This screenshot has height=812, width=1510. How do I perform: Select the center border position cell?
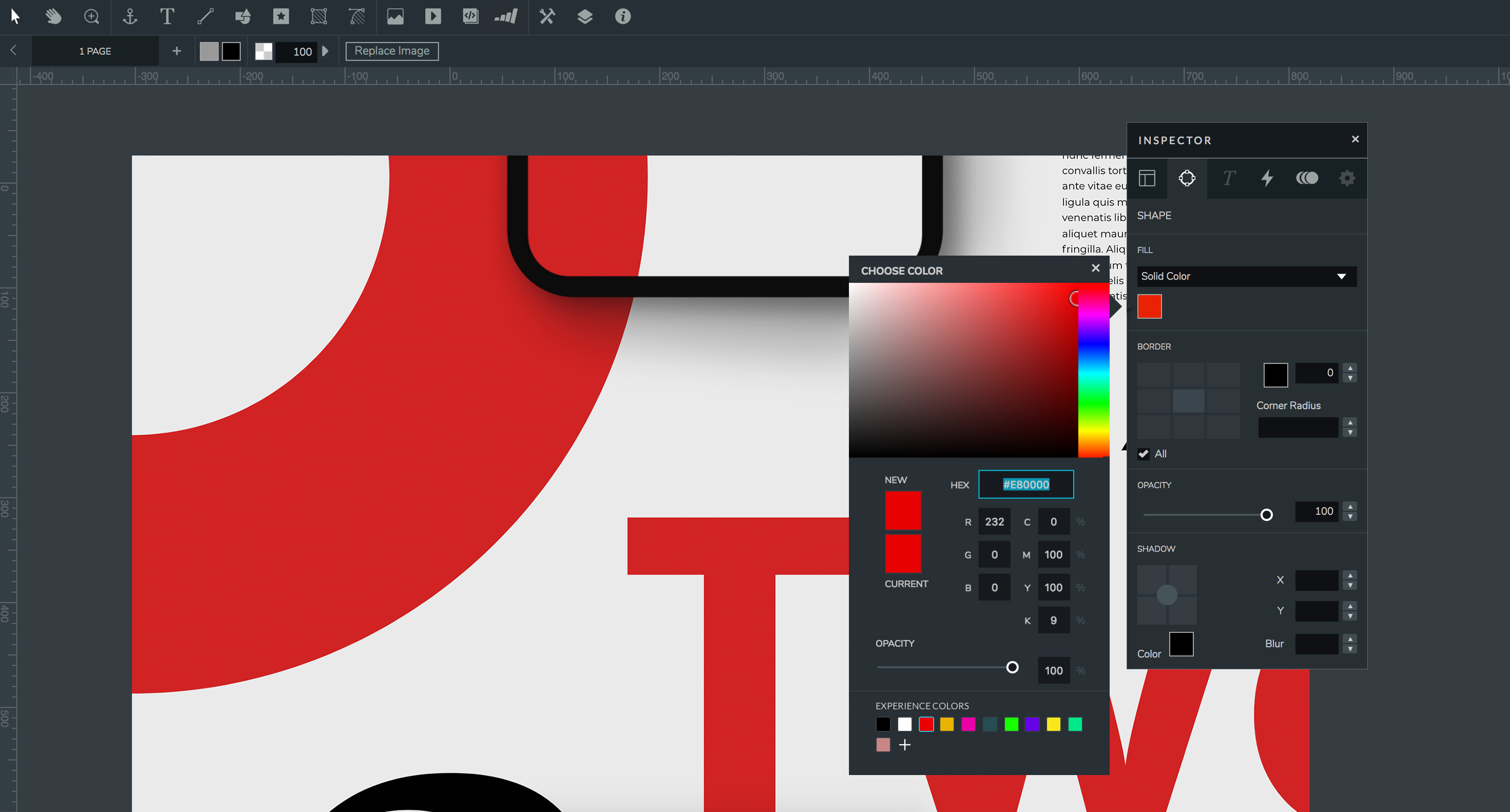[1188, 401]
